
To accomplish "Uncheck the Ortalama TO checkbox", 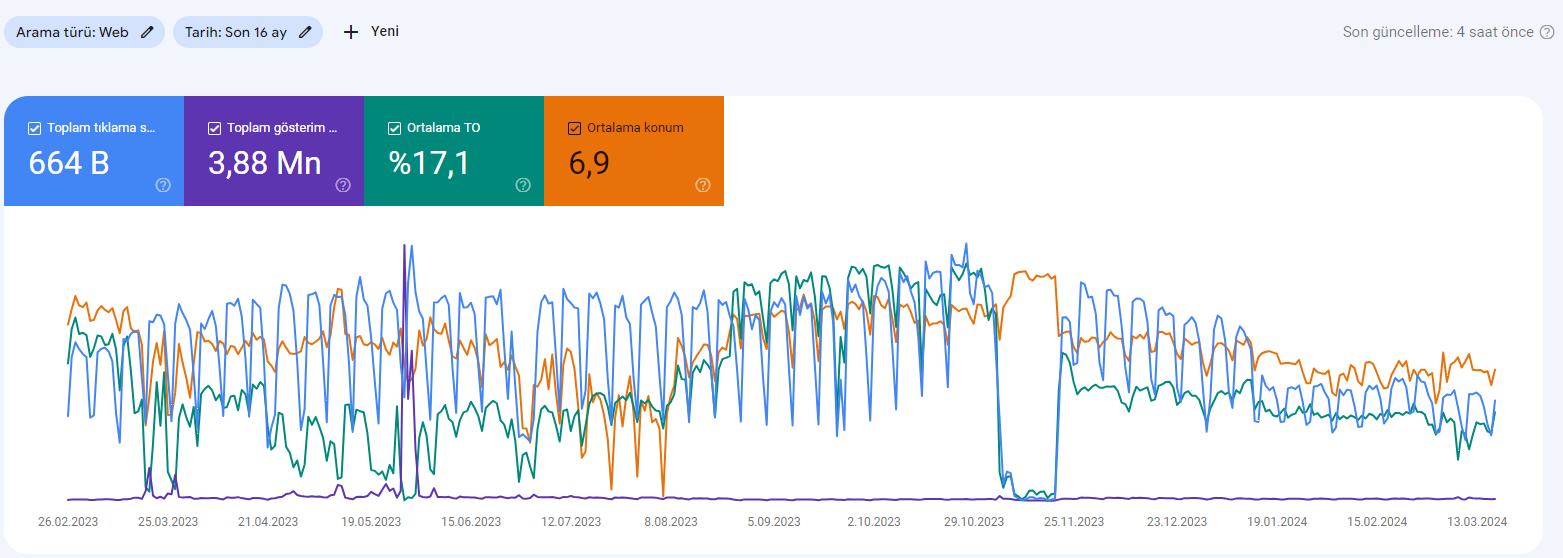I will [394, 128].
